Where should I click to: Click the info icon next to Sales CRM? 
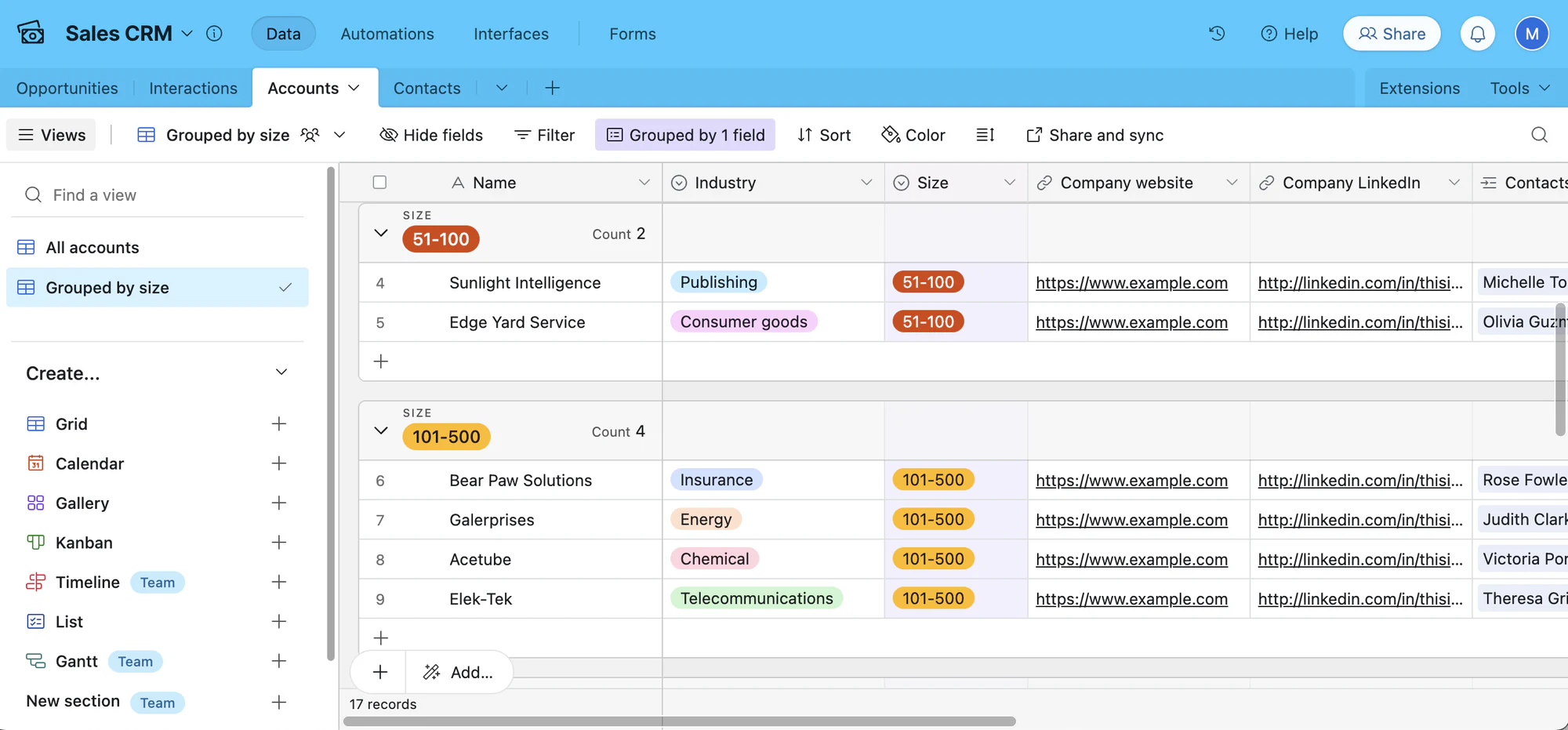coord(214,34)
